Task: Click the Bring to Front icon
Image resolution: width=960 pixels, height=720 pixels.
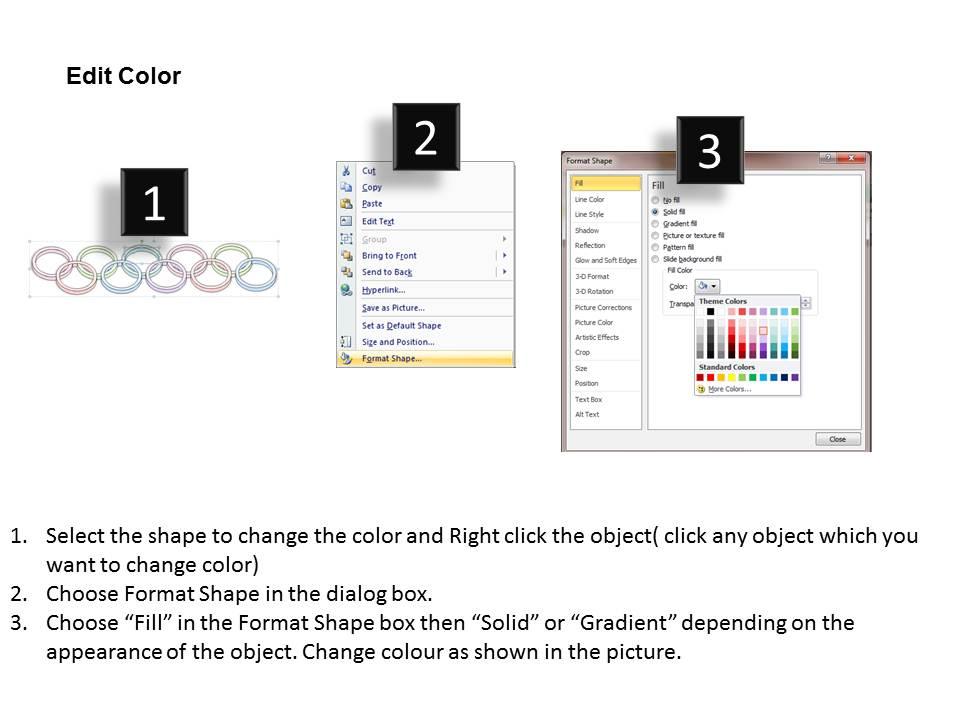Action: 346,255
